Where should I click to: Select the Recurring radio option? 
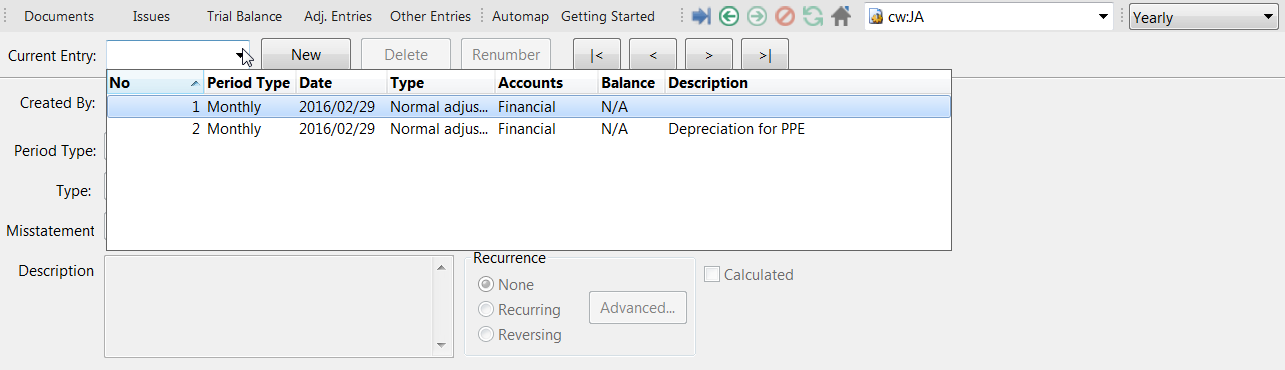click(x=486, y=310)
